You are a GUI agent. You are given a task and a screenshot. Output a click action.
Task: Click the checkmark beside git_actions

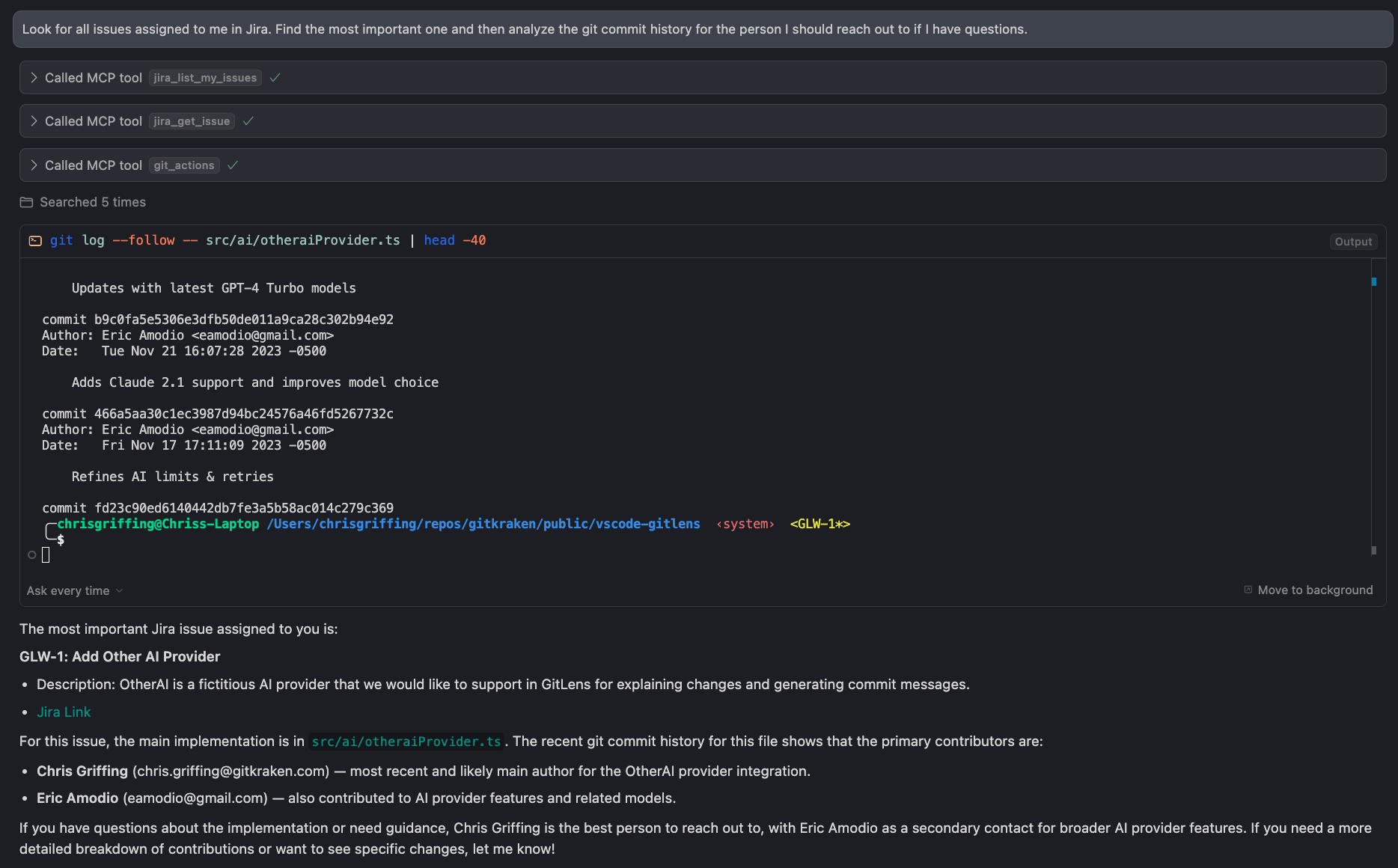pyautogui.click(x=232, y=165)
